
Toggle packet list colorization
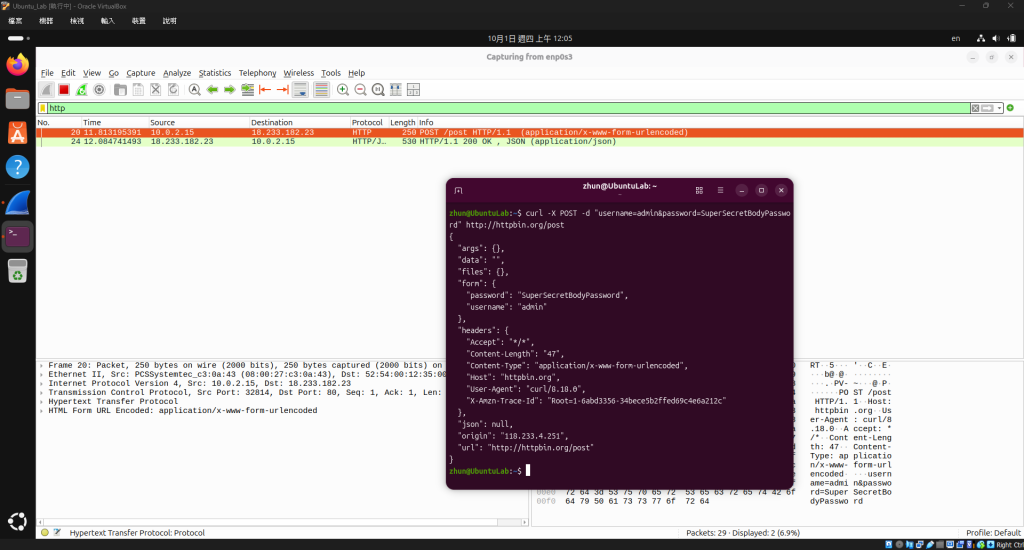point(321,89)
